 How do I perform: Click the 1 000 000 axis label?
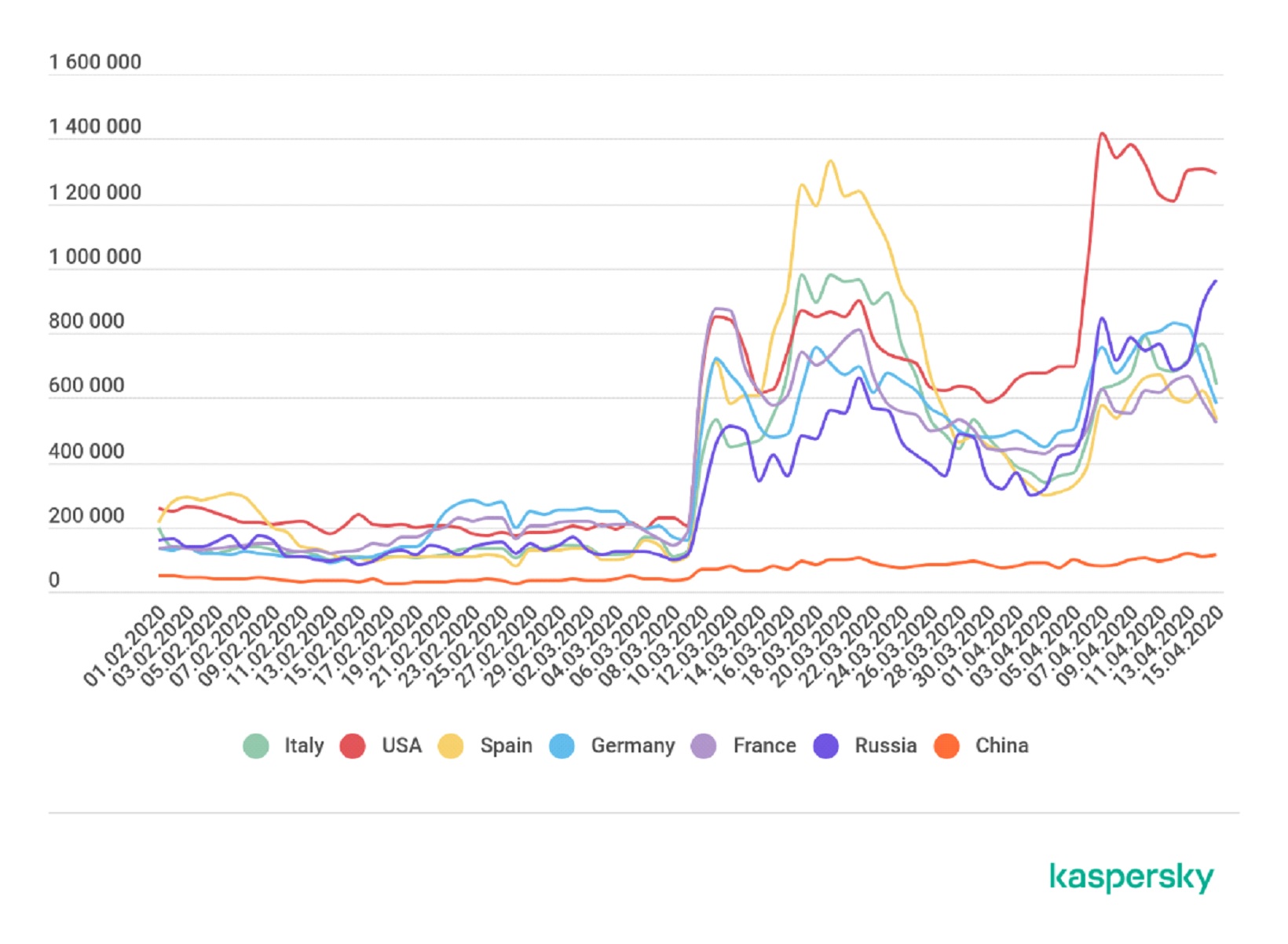point(95,257)
